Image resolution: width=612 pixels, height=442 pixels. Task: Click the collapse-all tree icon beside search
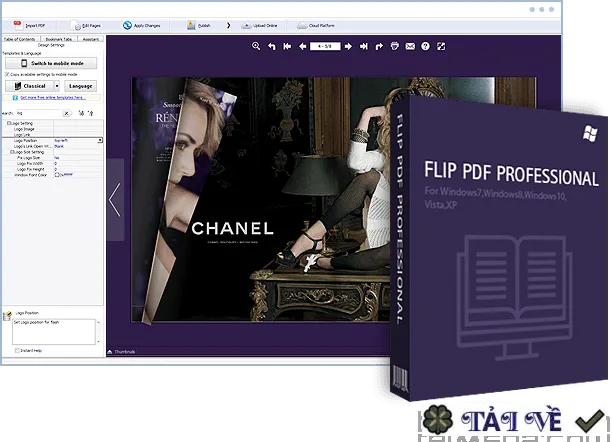[x=91, y=113]
